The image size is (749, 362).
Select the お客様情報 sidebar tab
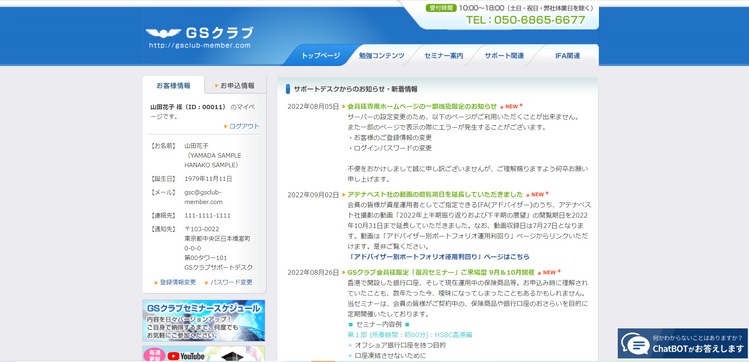click(173, 85)
